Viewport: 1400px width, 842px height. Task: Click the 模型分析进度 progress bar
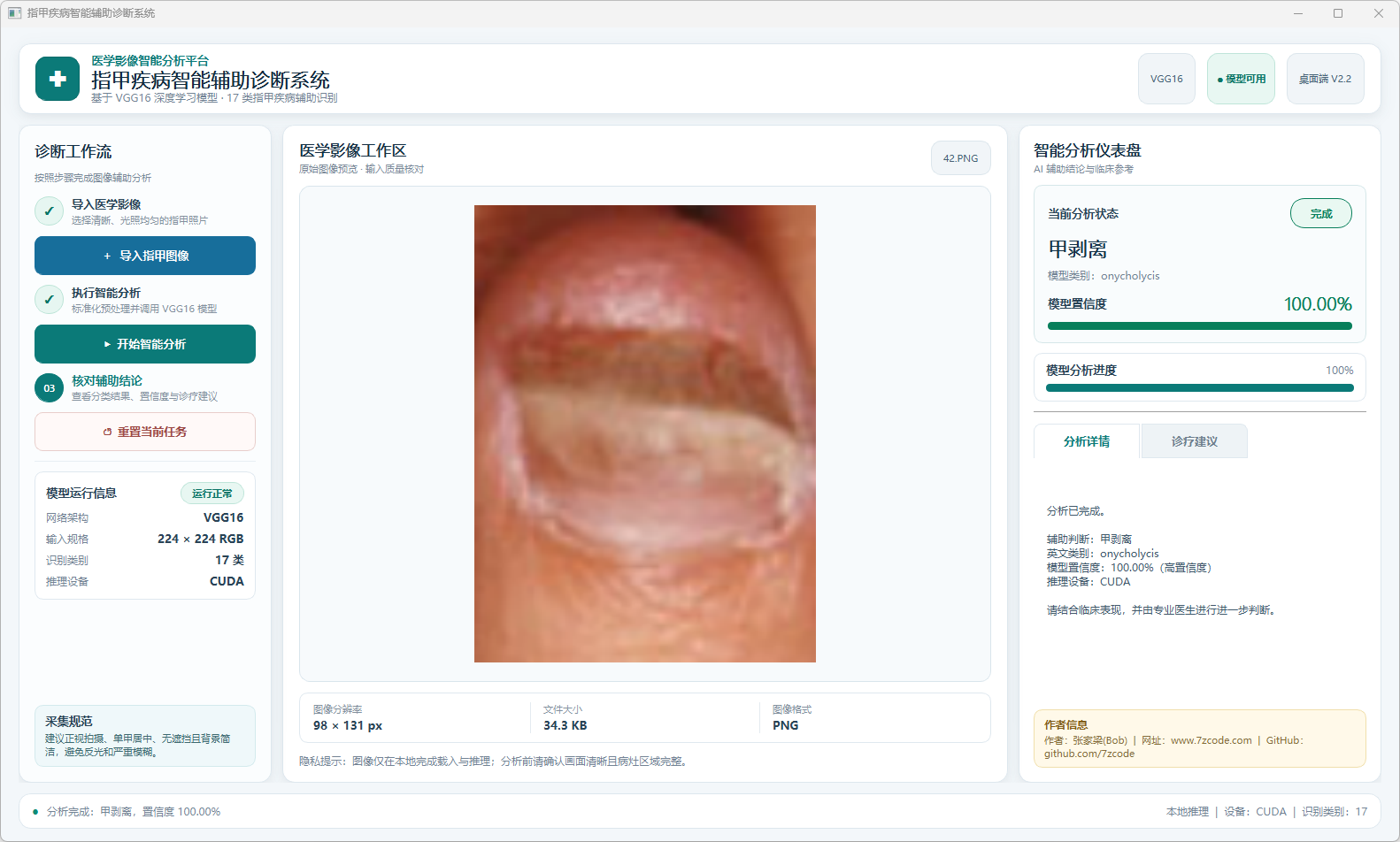(x=1200, y=387)
